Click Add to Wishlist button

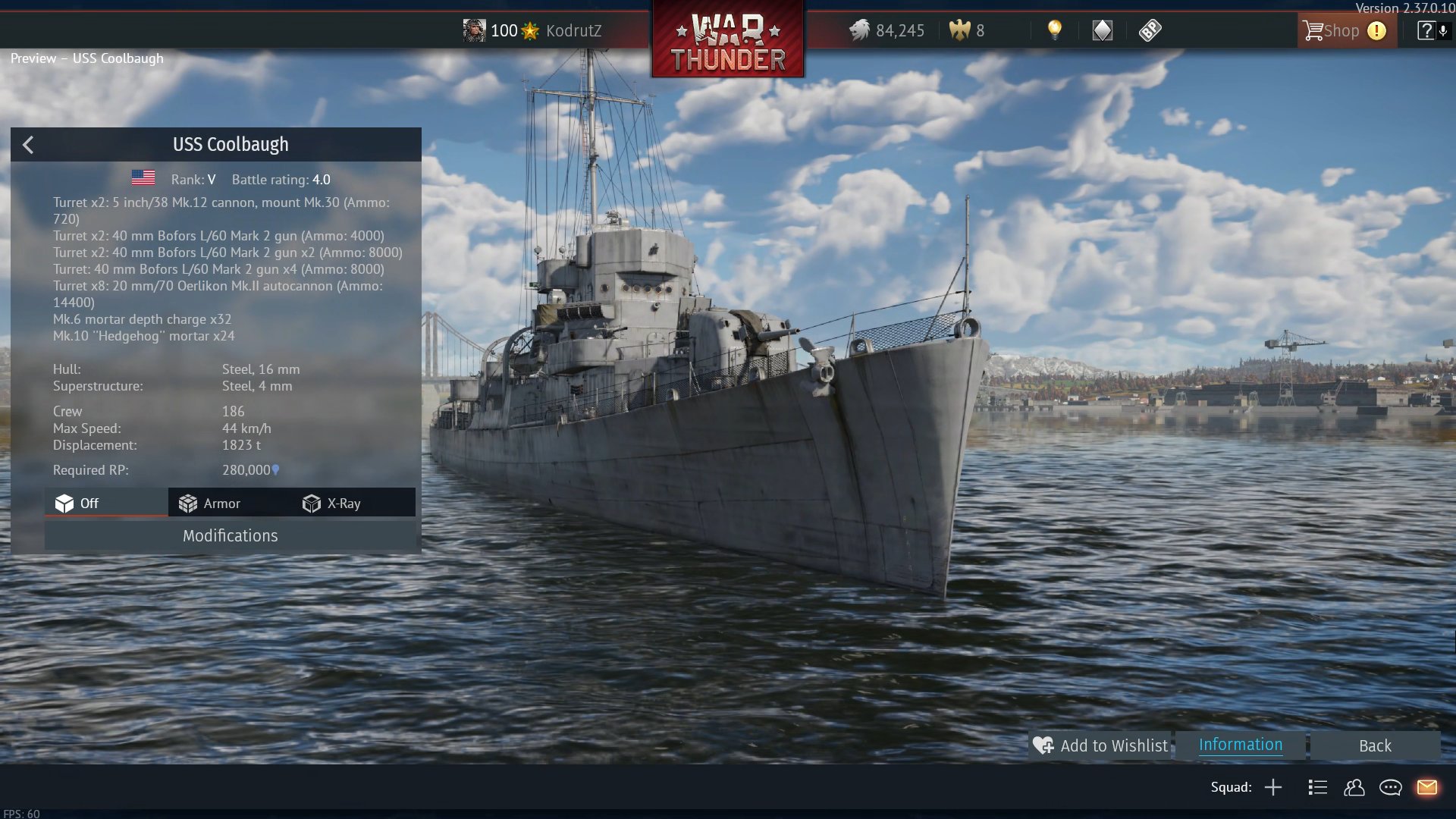pyautogui.click(x=1100, y=745)
